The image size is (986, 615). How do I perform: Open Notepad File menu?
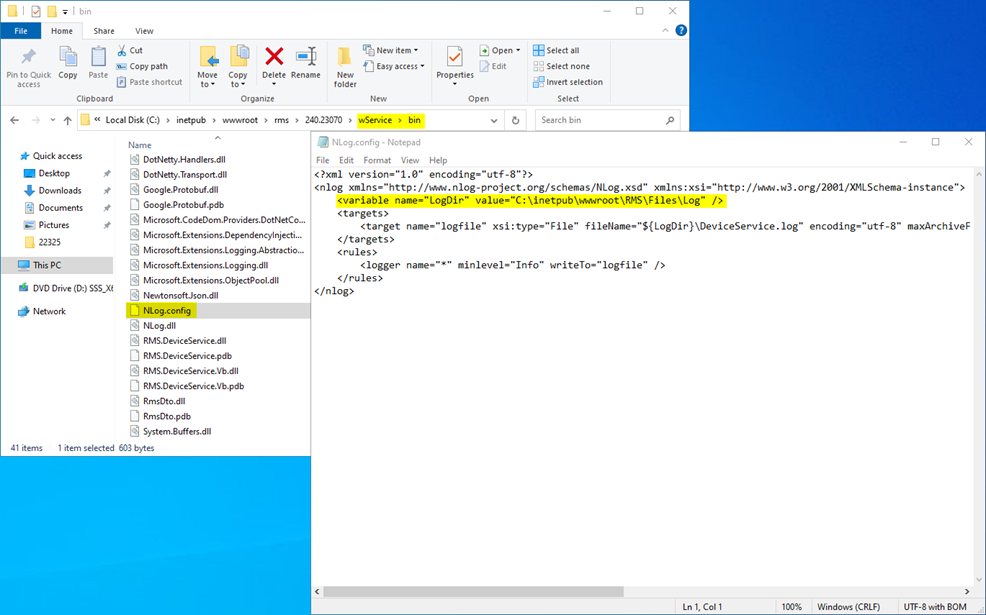click(323, 160)
